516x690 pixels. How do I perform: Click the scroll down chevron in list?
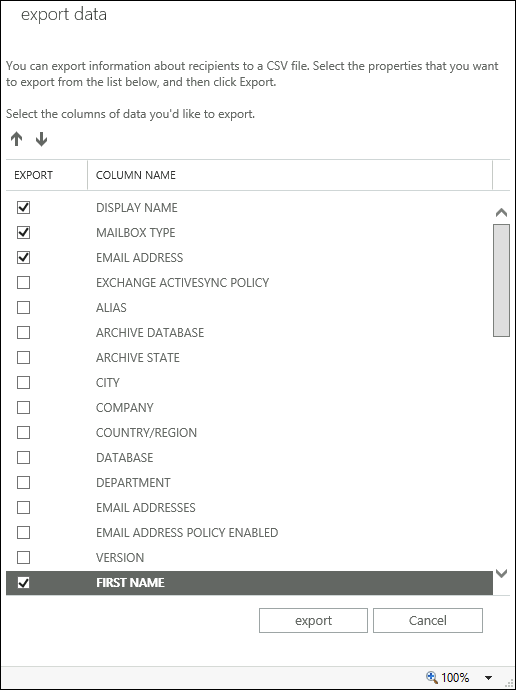tap(501, 573)
